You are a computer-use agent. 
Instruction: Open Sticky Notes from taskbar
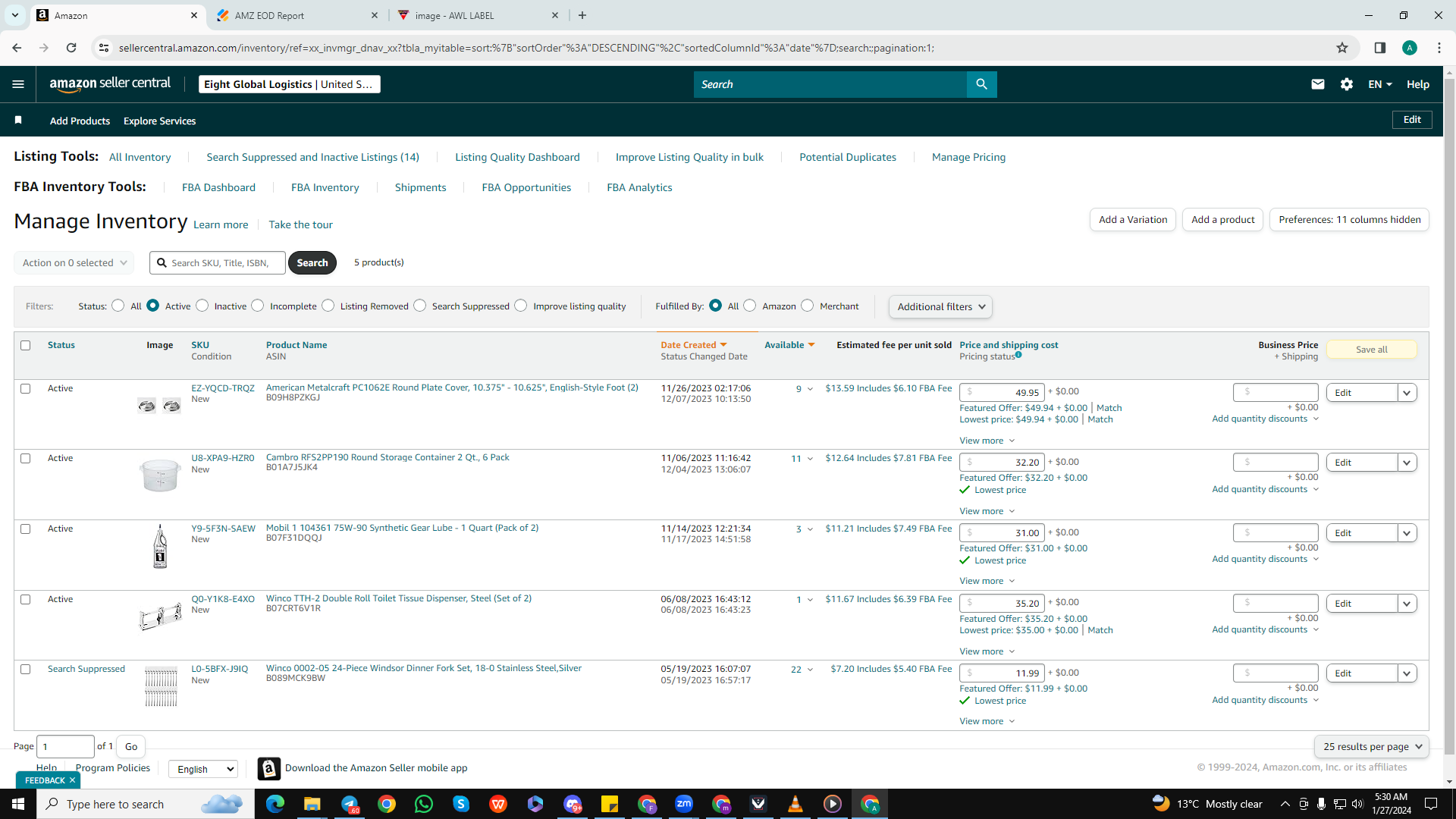pyautogui.click(x=610, y=804)
